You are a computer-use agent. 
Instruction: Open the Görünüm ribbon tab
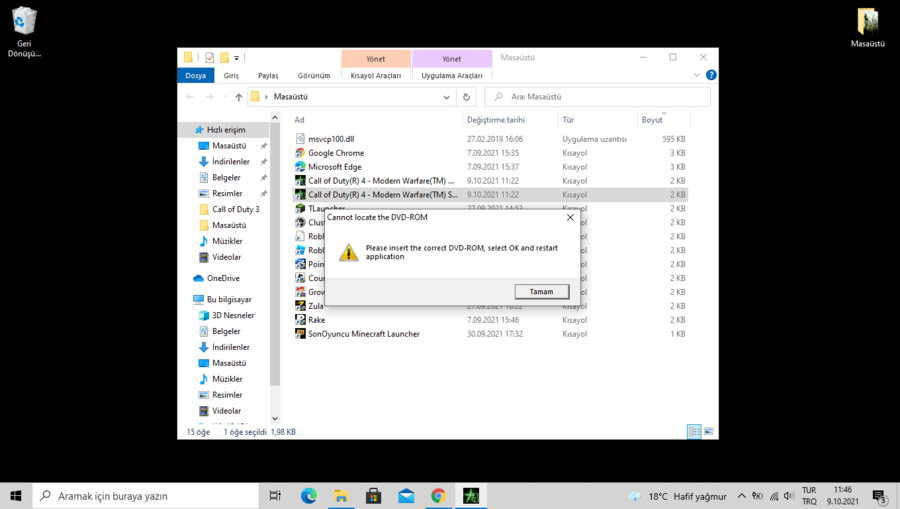coord(314,75)
